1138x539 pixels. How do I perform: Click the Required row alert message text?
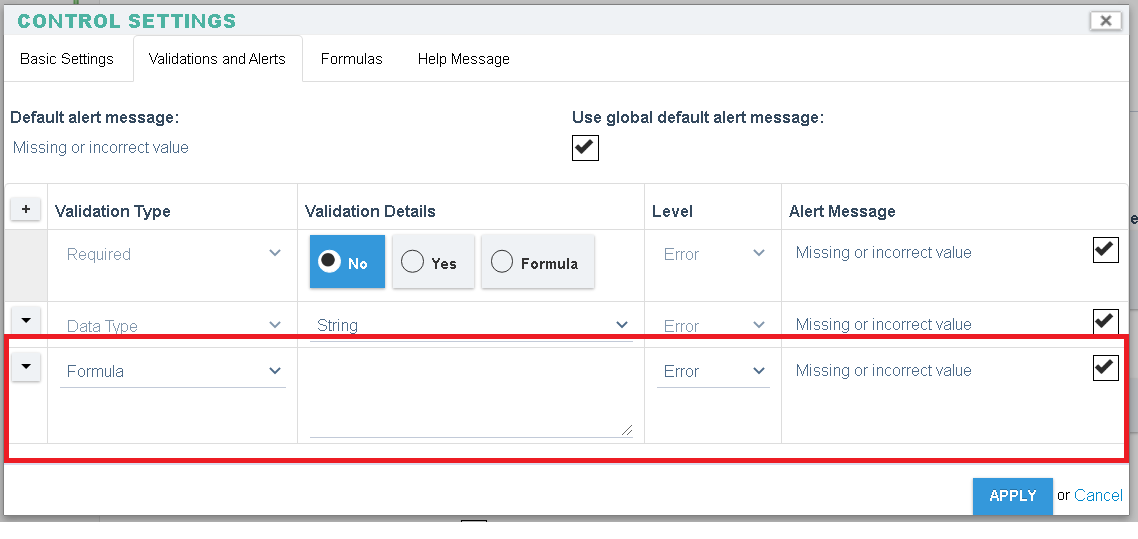(x=883, y=252)
